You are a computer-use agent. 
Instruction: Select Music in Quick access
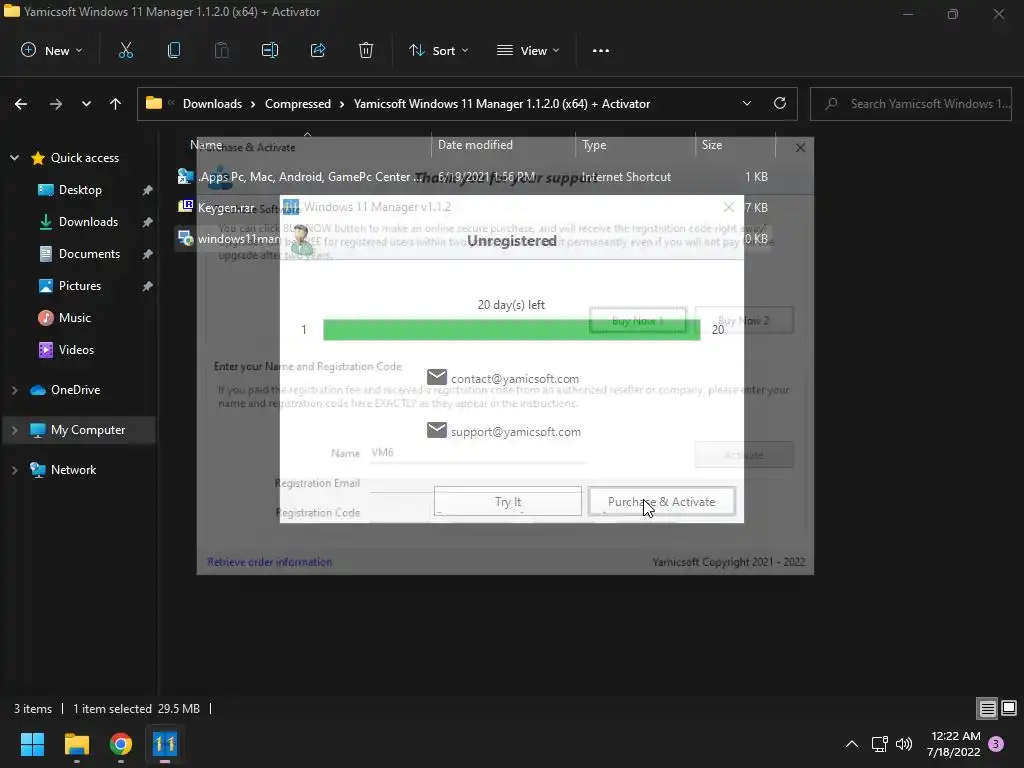tap(74, 318)
